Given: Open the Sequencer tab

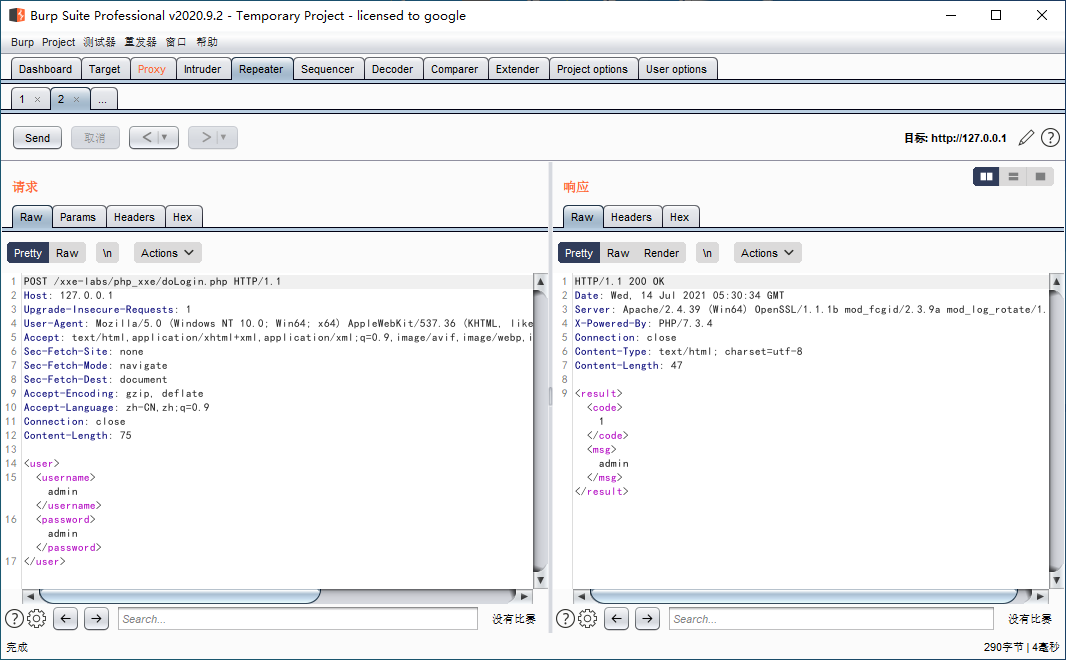Looking at the screenshot, I should click(328, 69).
